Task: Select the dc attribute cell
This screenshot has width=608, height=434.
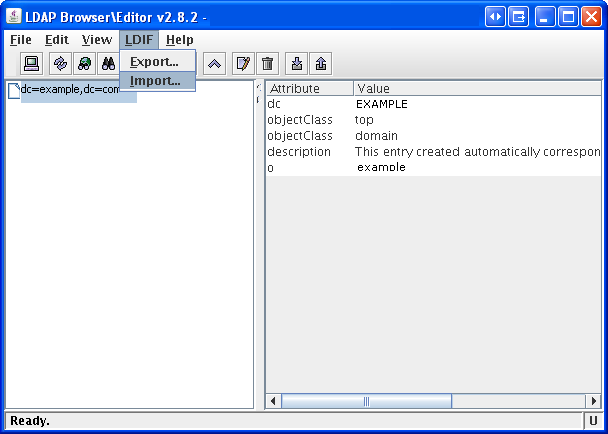Action: click(x=310, y=104)
